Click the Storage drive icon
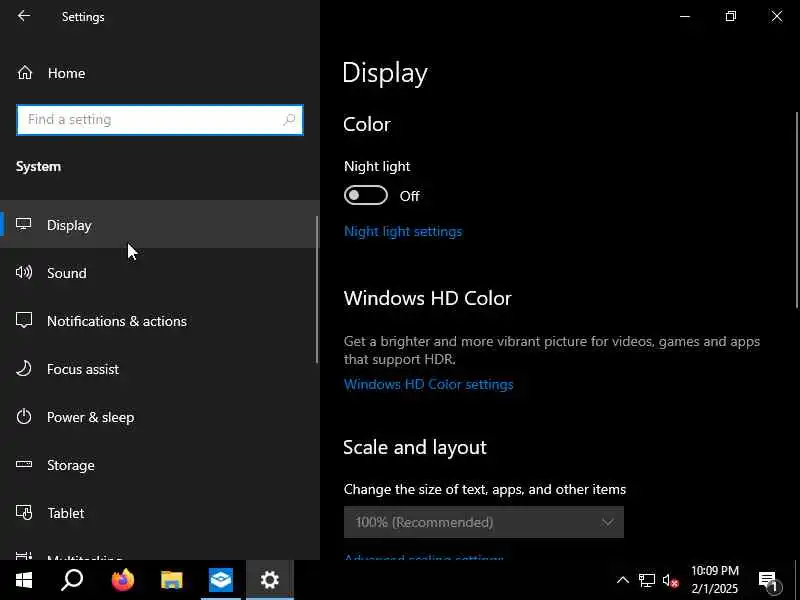 pos(23,464)
